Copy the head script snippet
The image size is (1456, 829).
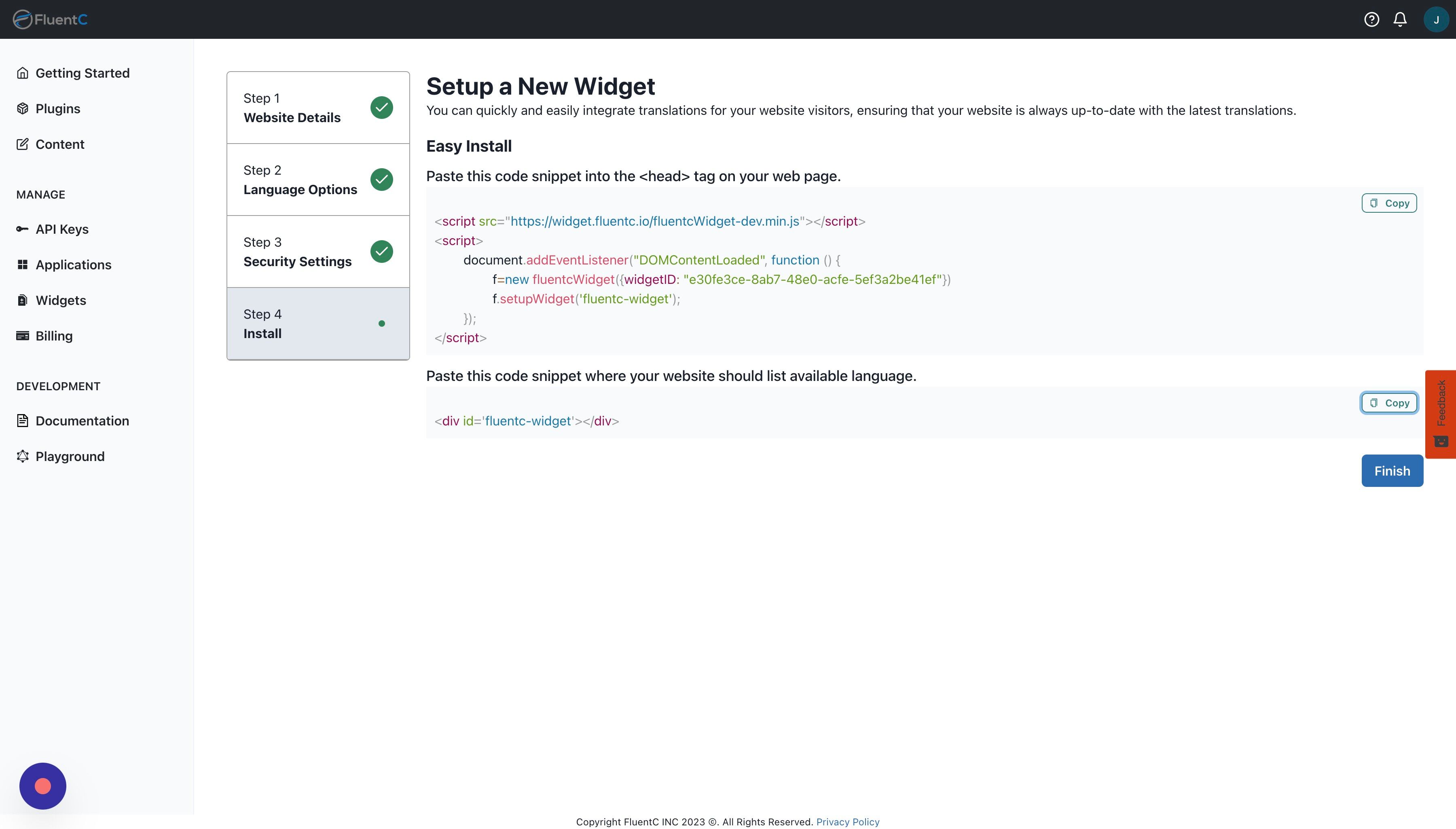1389,203
